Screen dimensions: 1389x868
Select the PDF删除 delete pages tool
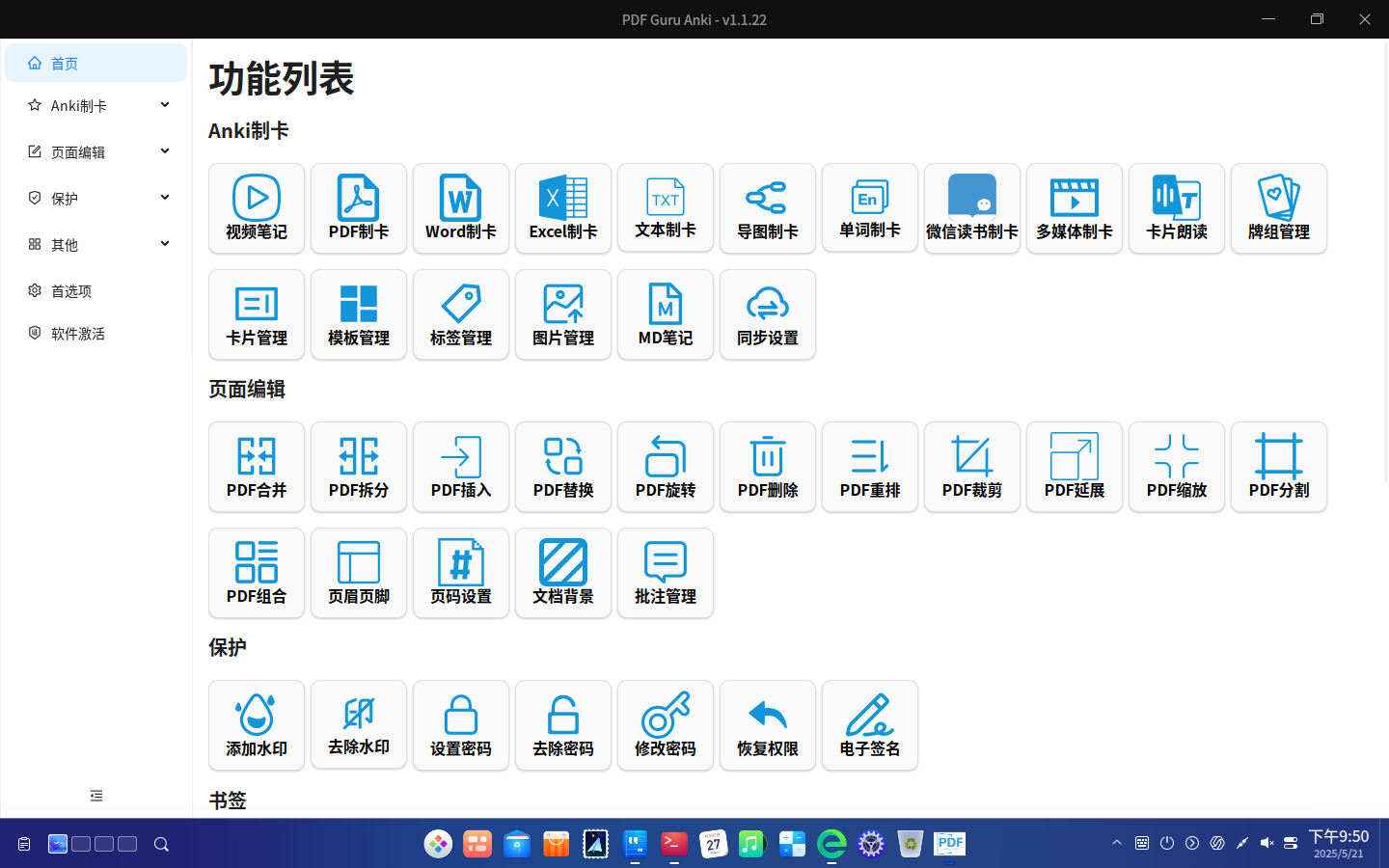(768, 467)
